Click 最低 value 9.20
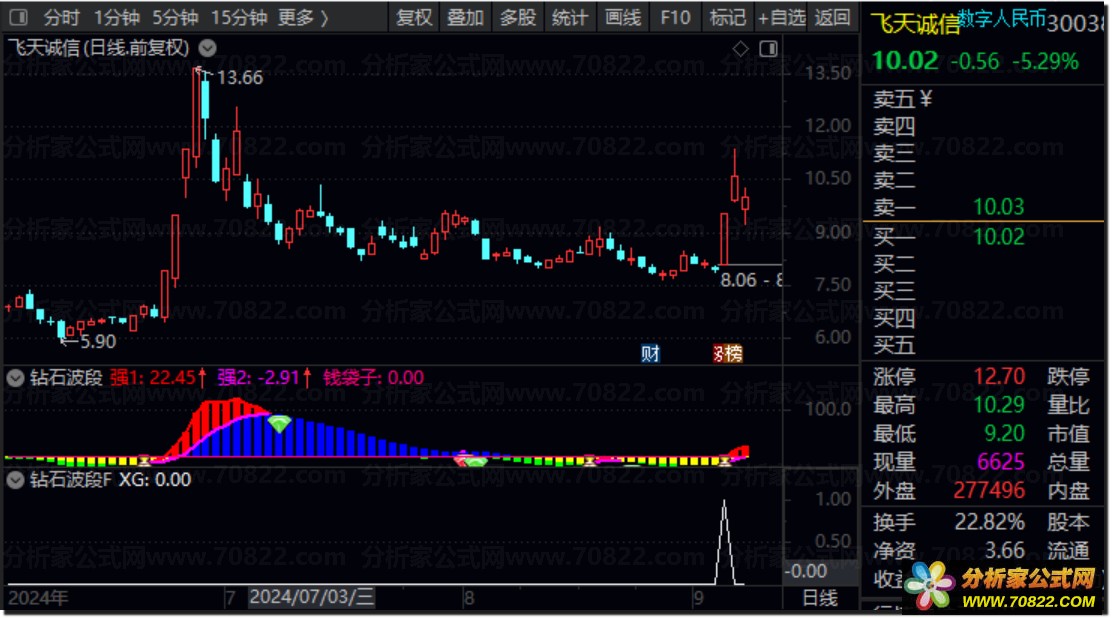 tap(1004, 433)
